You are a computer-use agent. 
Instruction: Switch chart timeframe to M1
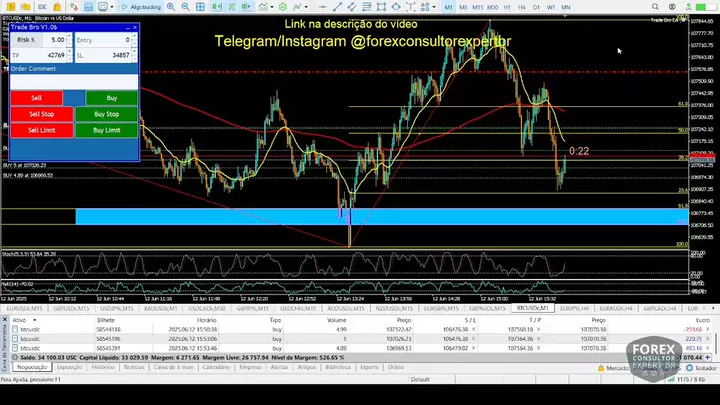[448, 7]
